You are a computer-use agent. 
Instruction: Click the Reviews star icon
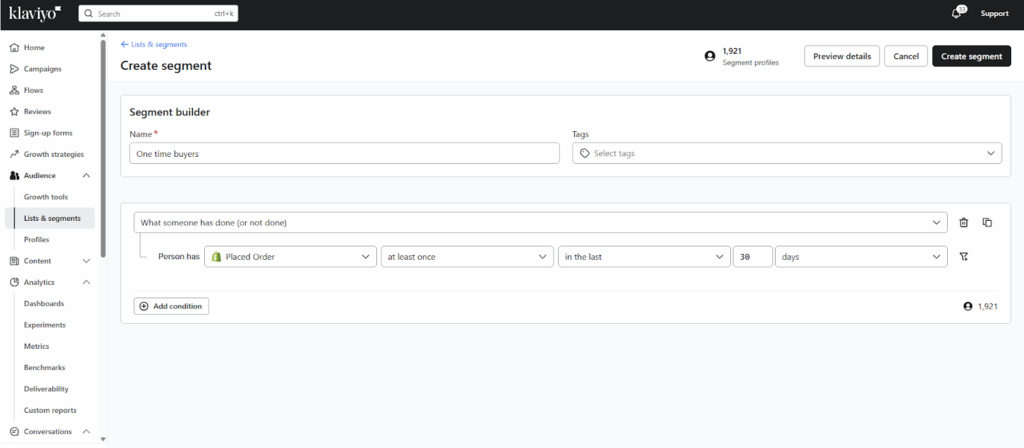click(14, 112)
